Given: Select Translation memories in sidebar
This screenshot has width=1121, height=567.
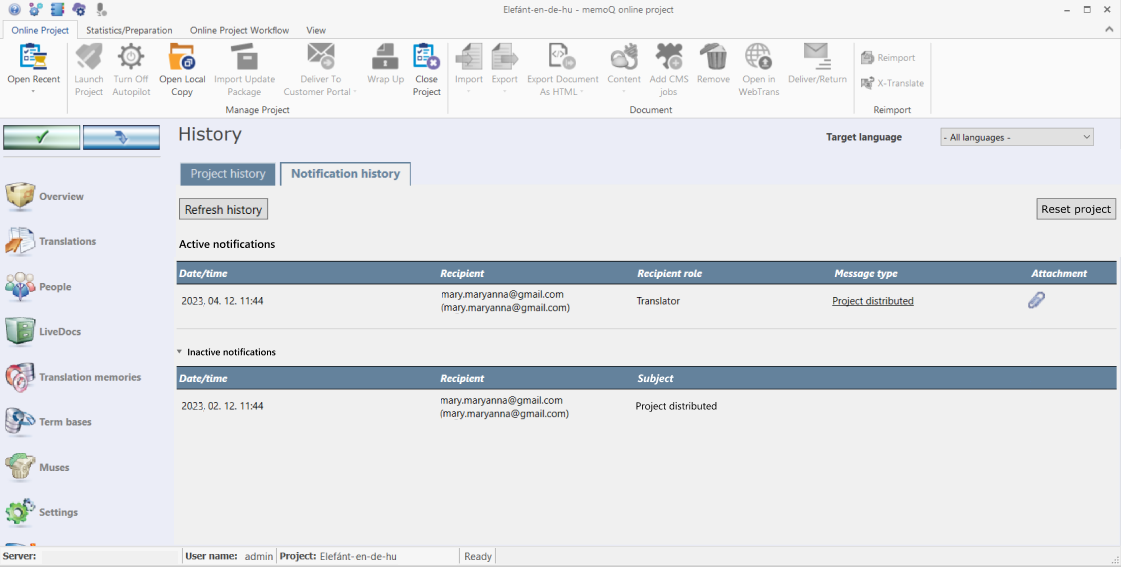Looking at the screenshot, I should 89,377.
